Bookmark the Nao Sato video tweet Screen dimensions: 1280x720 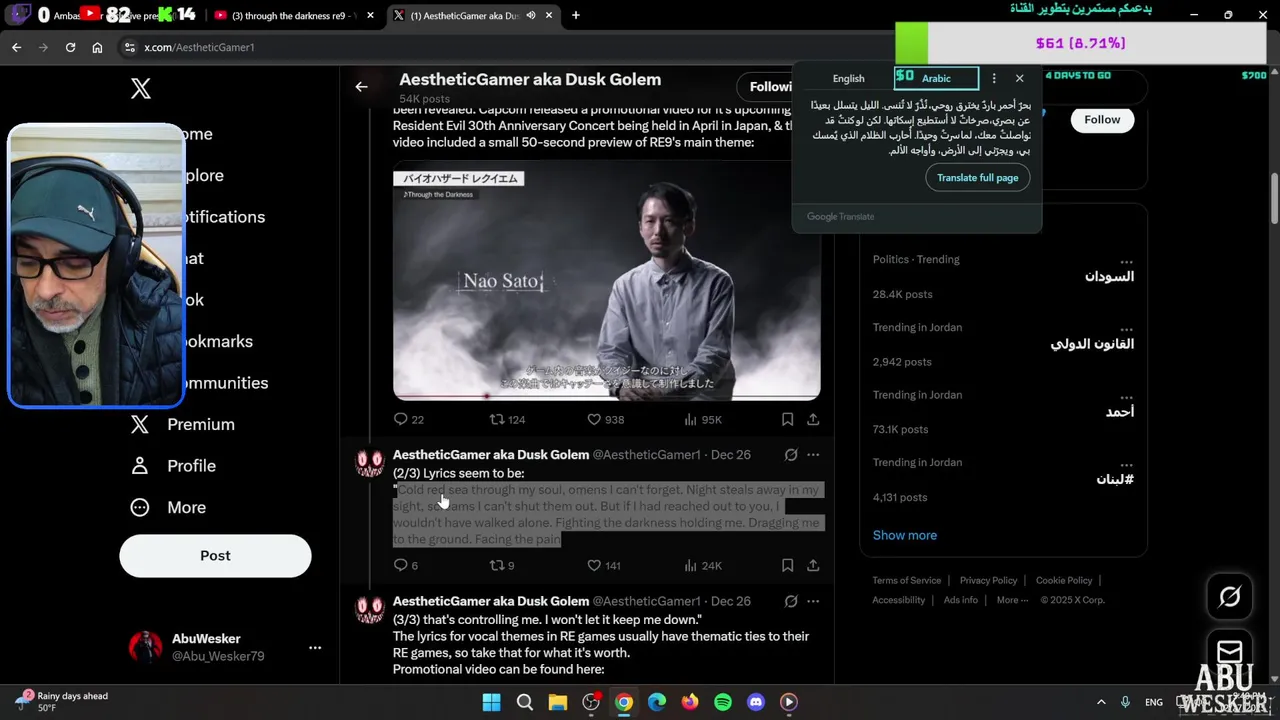point(787,419)
